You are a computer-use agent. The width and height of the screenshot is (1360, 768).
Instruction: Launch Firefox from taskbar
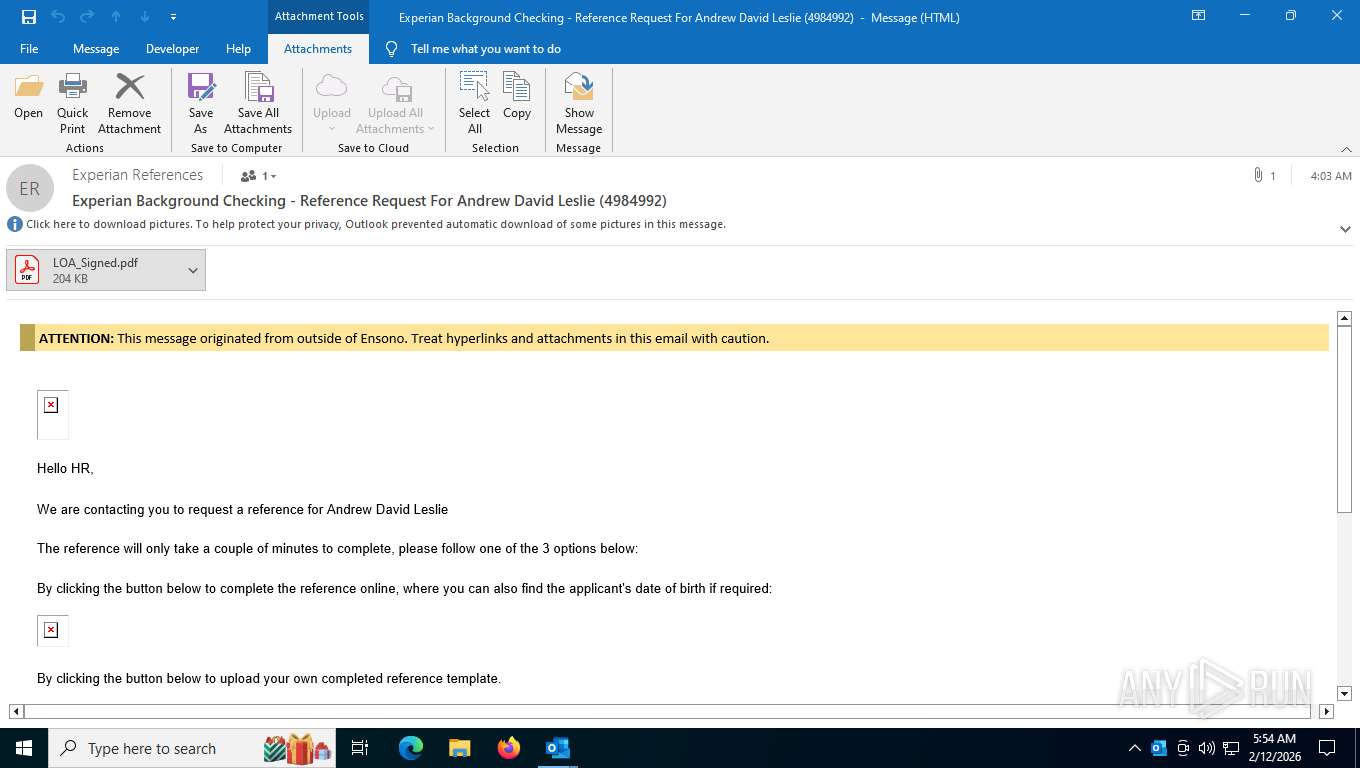pos(509,748)
